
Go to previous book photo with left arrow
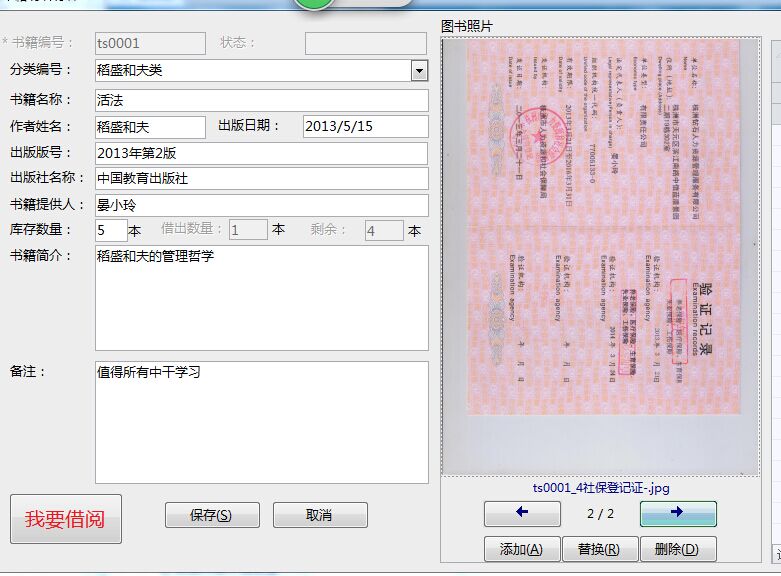(x=521, y=513)
